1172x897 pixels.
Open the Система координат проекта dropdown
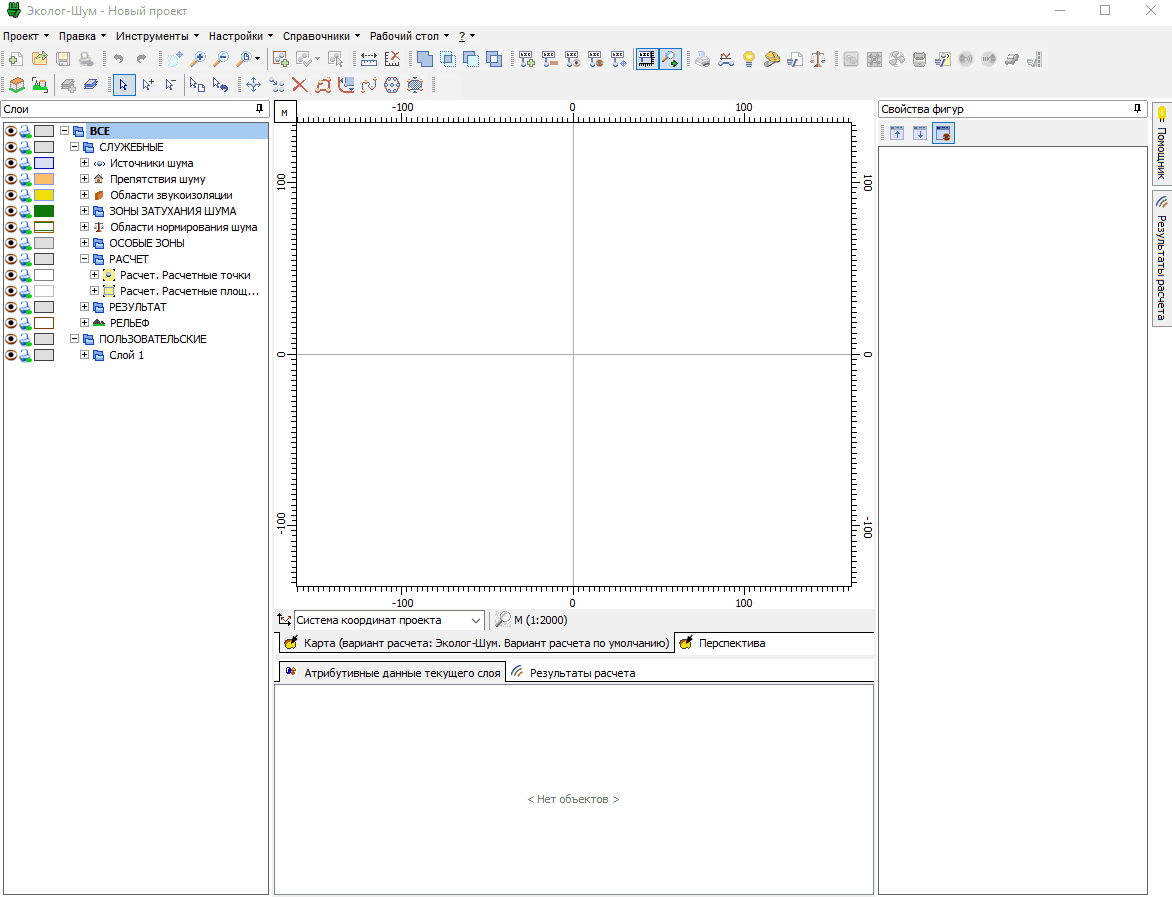click(476, 620)
